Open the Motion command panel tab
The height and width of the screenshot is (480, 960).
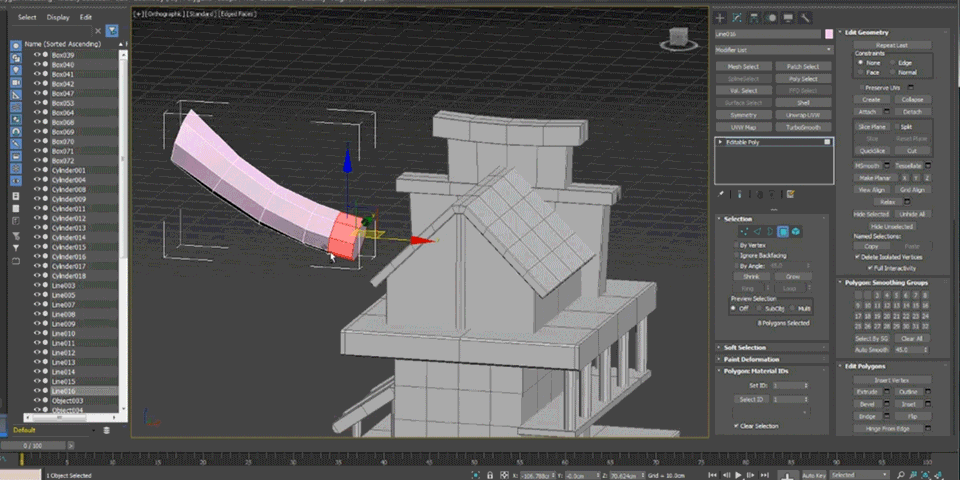pyautogui.click(x=771, y=18)
